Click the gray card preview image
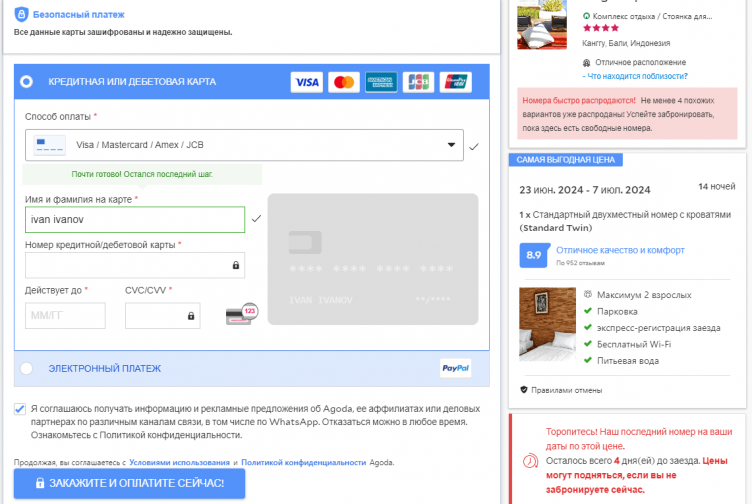 click(x=373, y=259)
